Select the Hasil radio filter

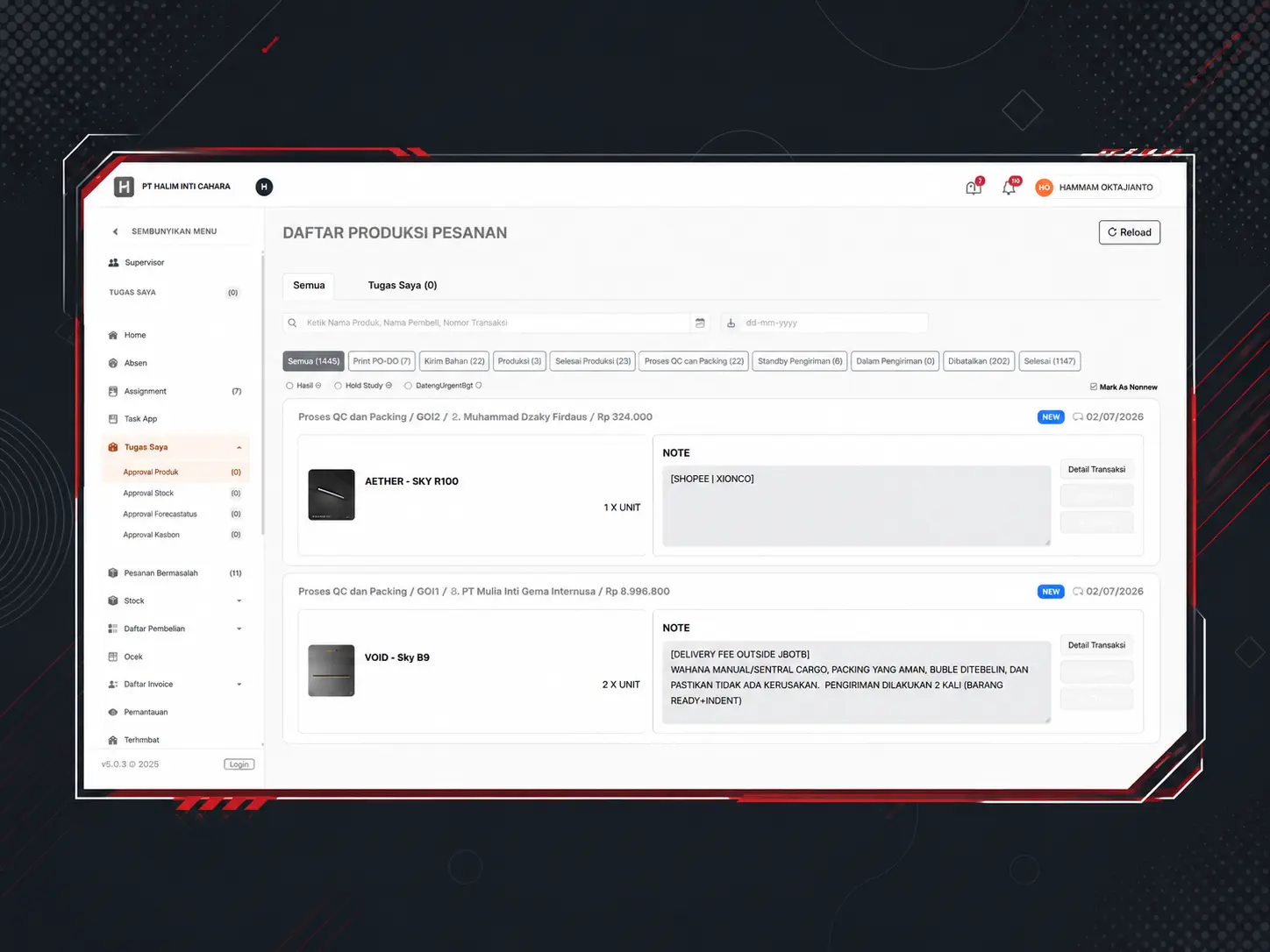pos(289,386)
